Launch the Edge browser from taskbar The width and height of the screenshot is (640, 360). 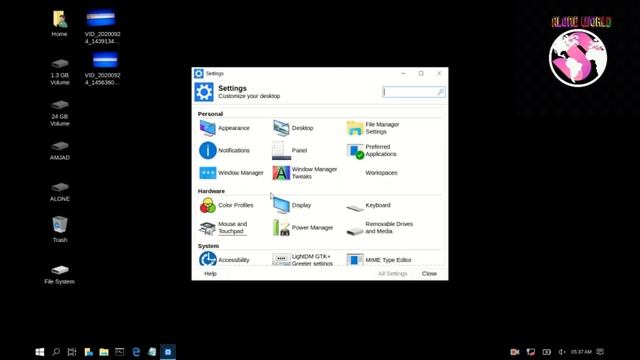pyautogui.click(x=136, y=352)
